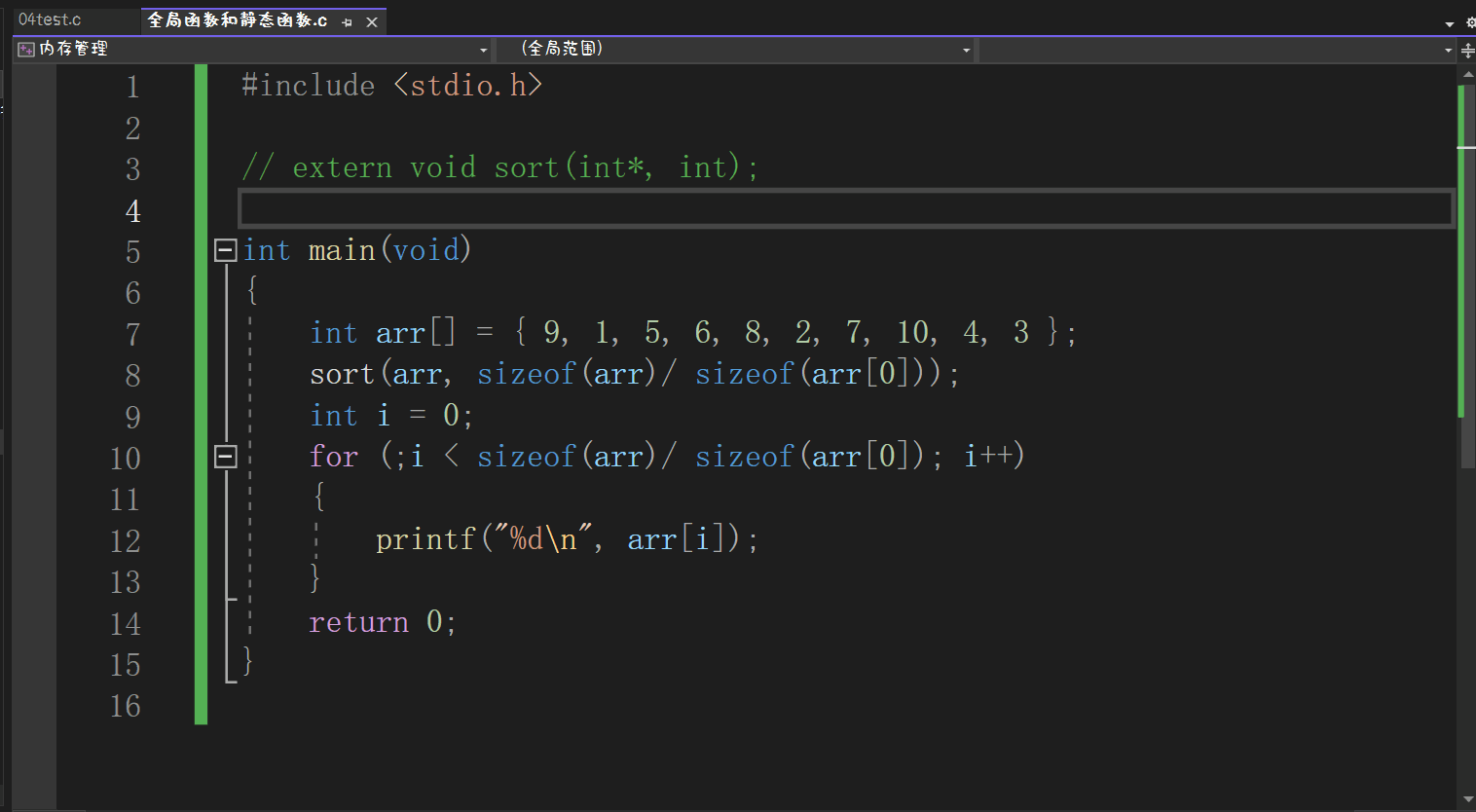1476x812 pixels.
Task: Collapse the main function block
Action: coord(225,250)
